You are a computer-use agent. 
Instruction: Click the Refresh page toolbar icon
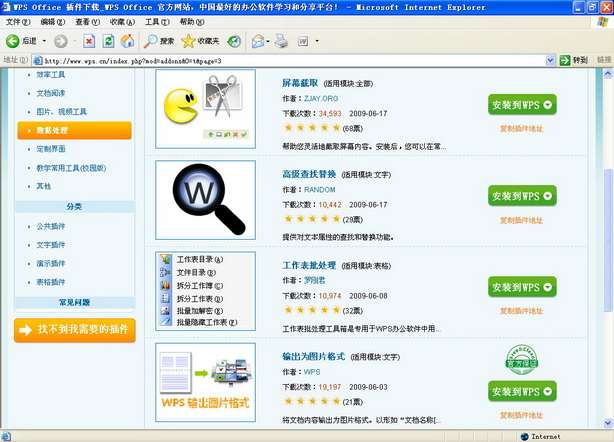click(108, 41)
